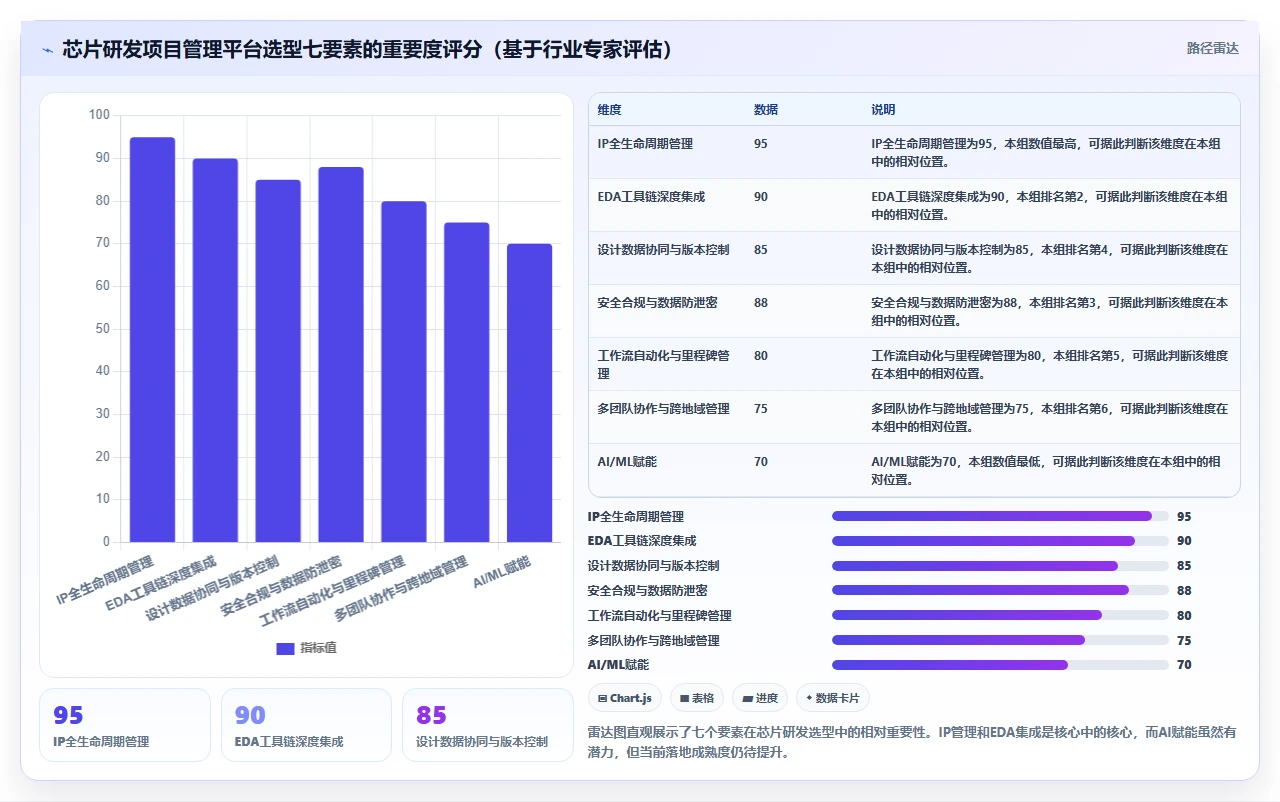Click the 工作流自动化与里程碑管理 progress bar
This screenshot has width=1280, height=802.
point(1000,615)
